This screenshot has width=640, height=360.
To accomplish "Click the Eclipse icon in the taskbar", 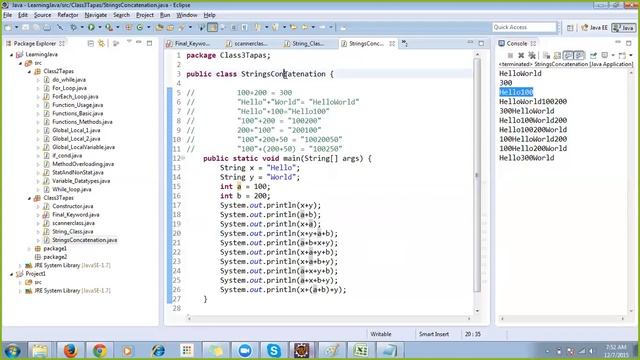I will tap(302, 350).
